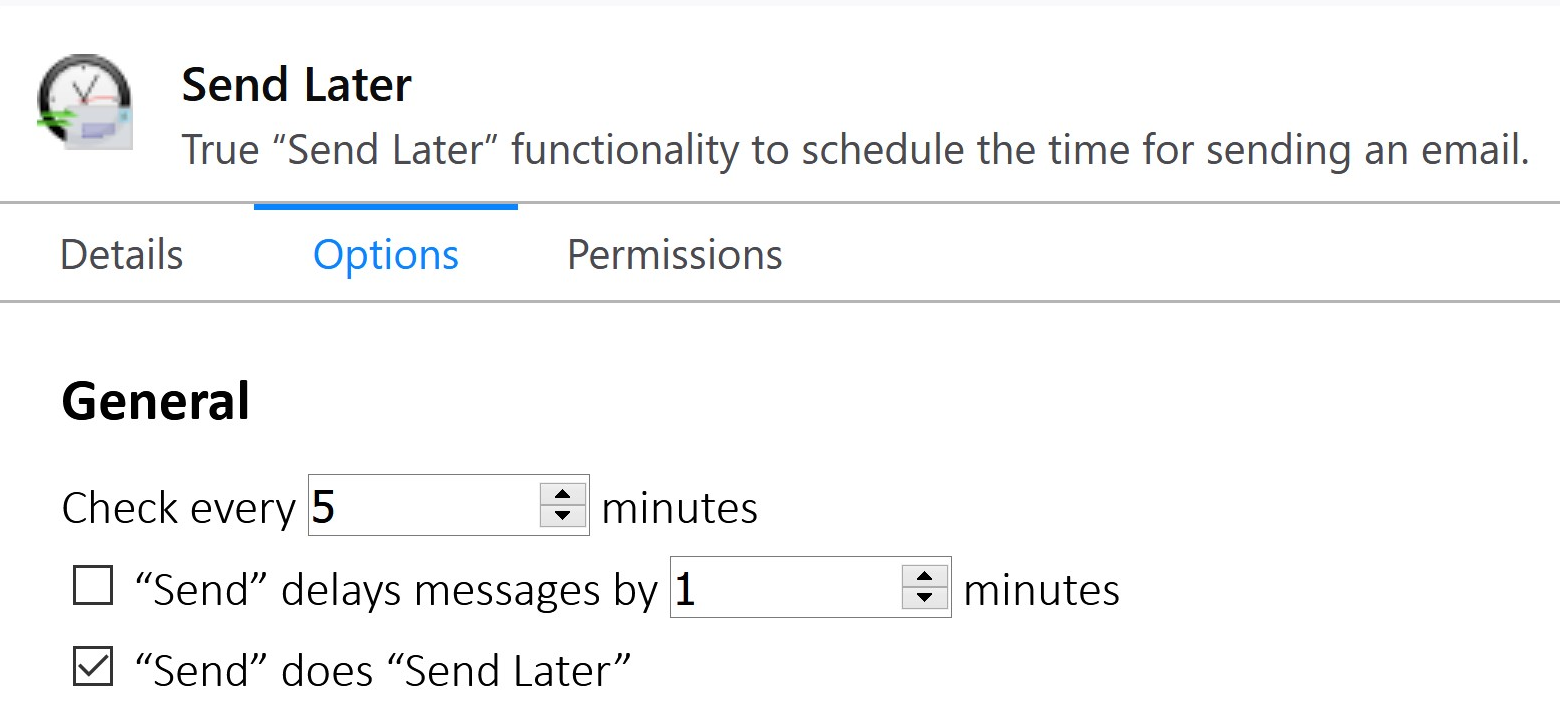
Task: Click "minutes" label after delay field
Action: point(1042,590)
